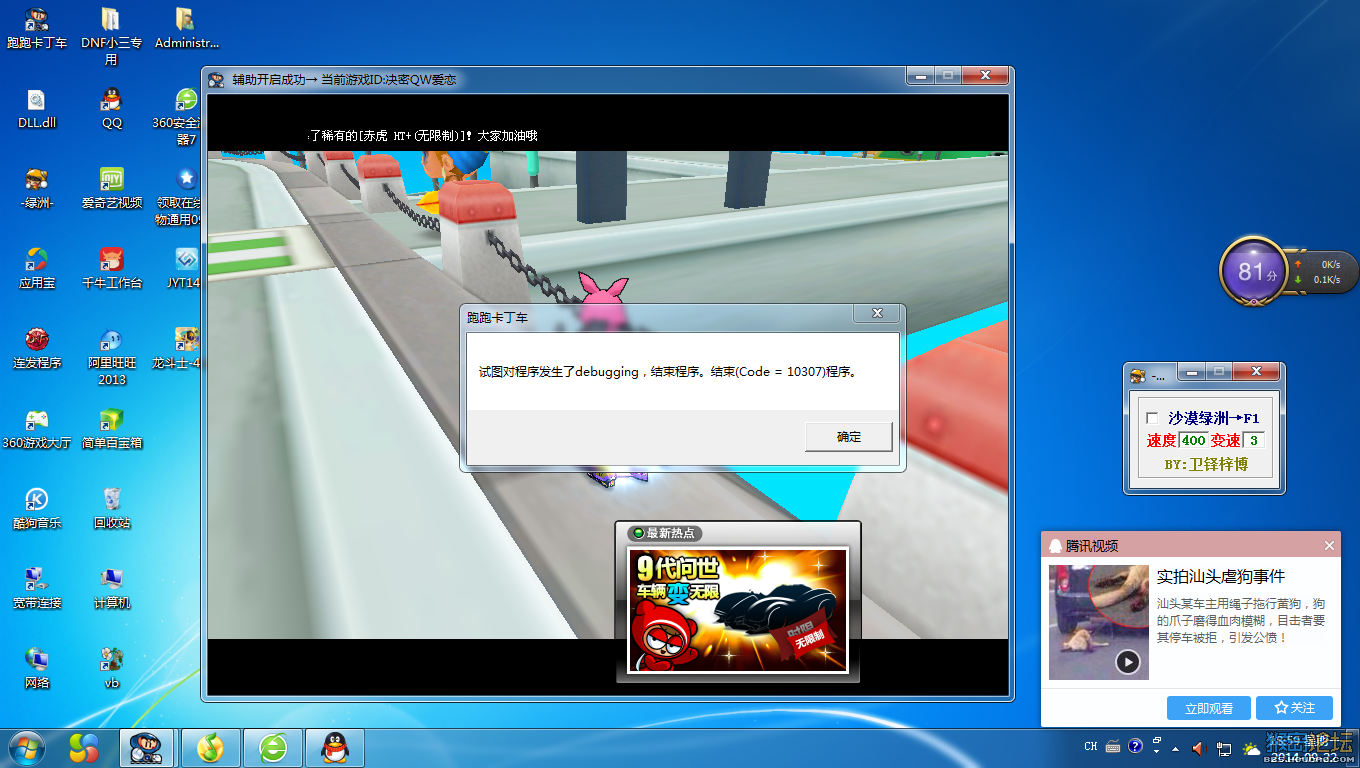Switch to the 跑跑卡丁车 taskbar button
1360x768 pixels.
coord(147,748)
